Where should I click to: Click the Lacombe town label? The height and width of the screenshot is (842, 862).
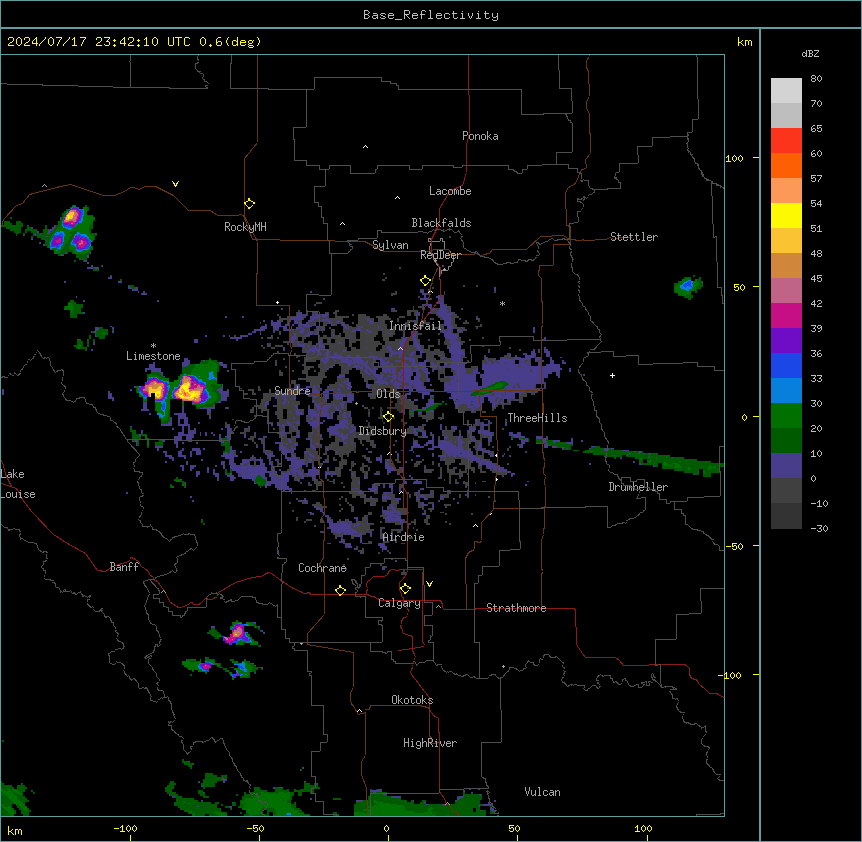point(450,191)
